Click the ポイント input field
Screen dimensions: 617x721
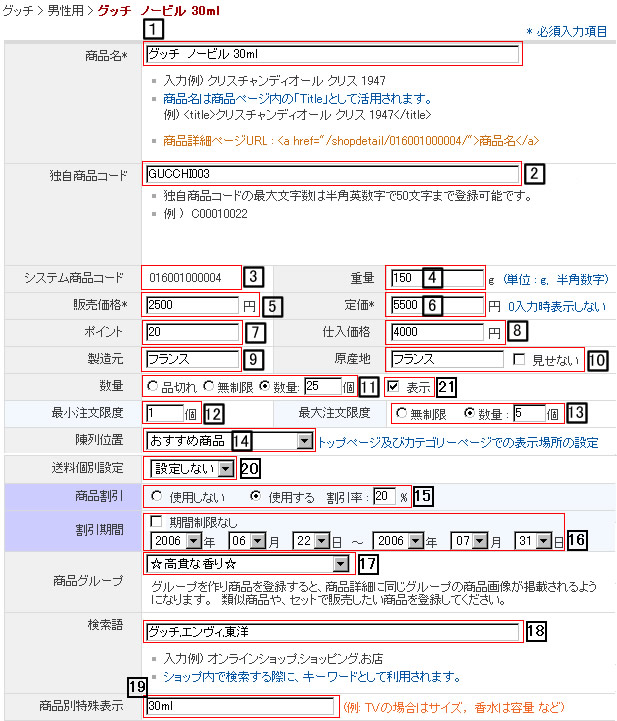point(193,332)
